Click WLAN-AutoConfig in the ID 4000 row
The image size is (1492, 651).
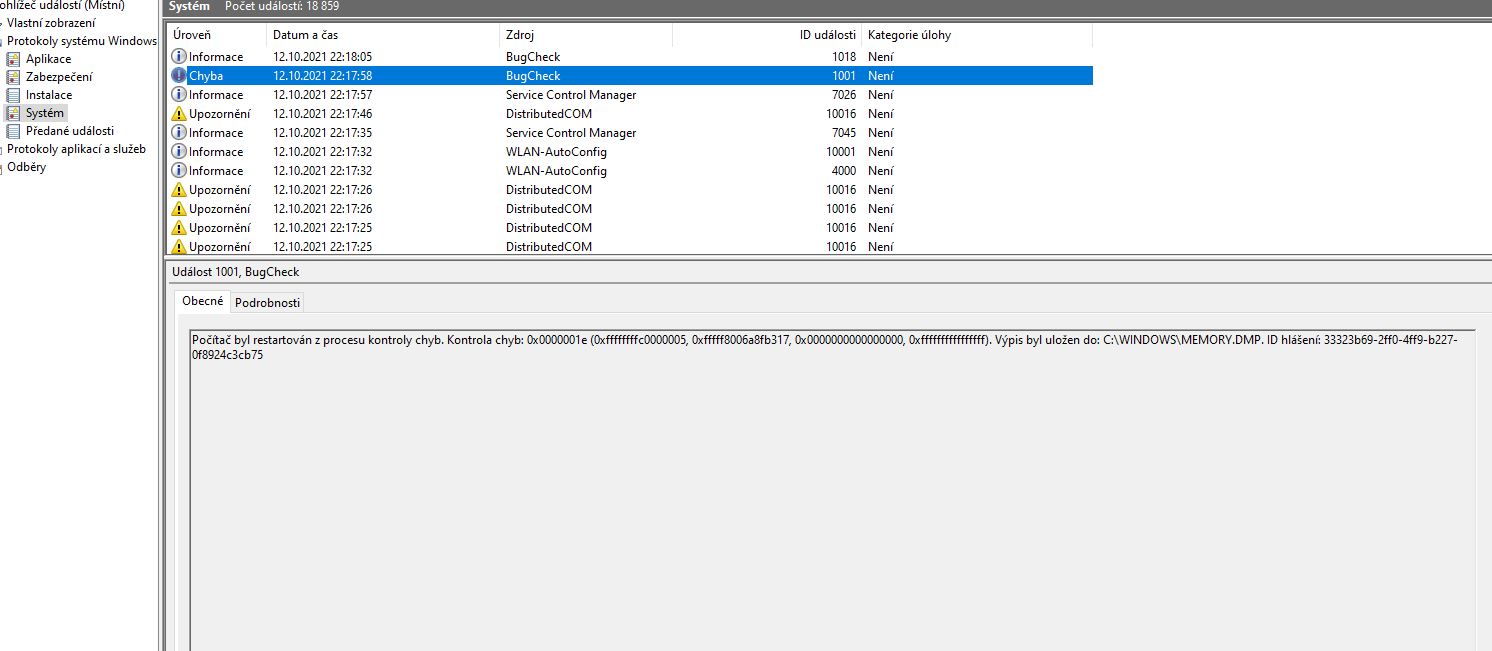[x=556, y=171]
